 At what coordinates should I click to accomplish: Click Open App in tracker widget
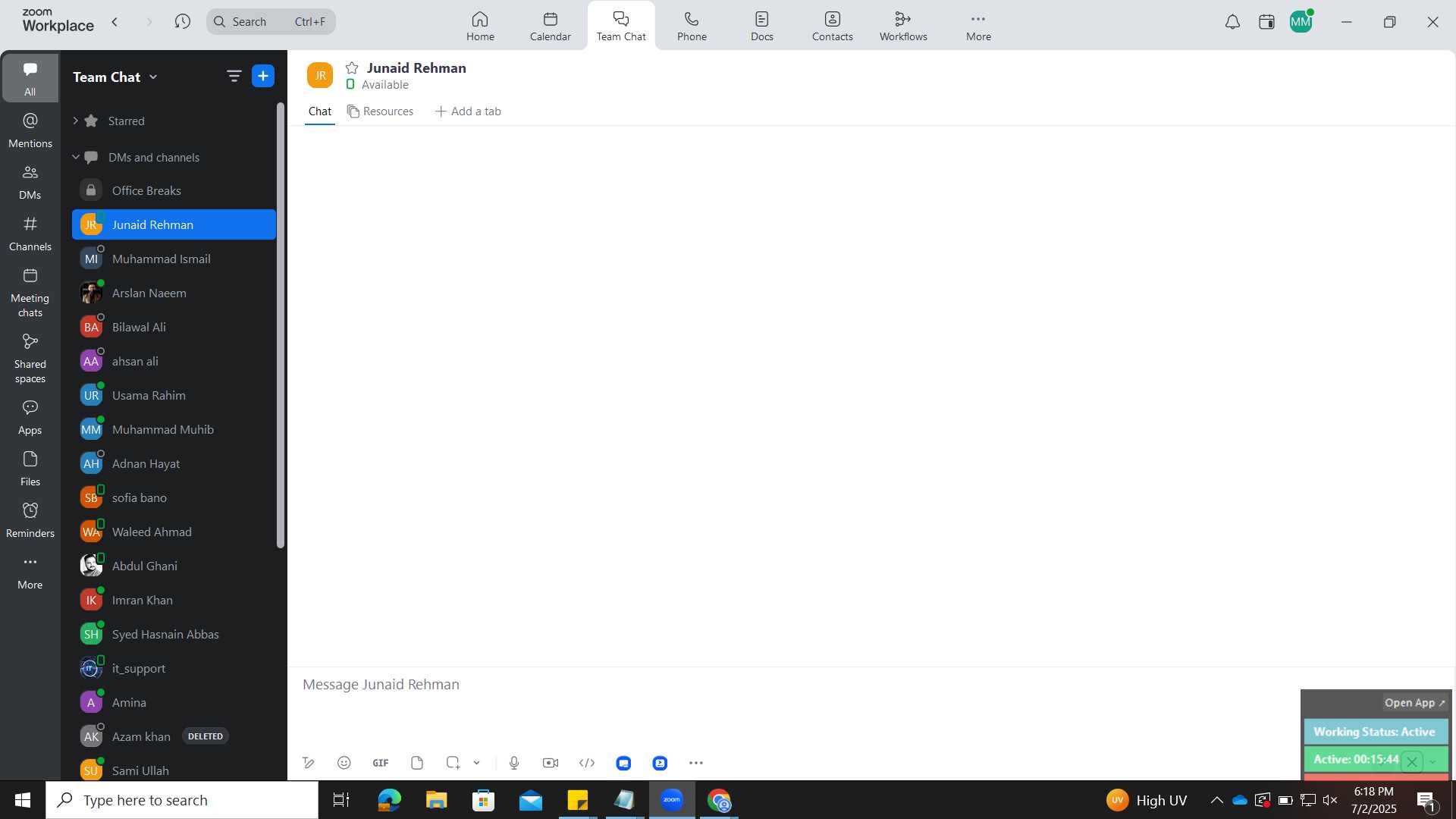click(x=1414, y=702)
